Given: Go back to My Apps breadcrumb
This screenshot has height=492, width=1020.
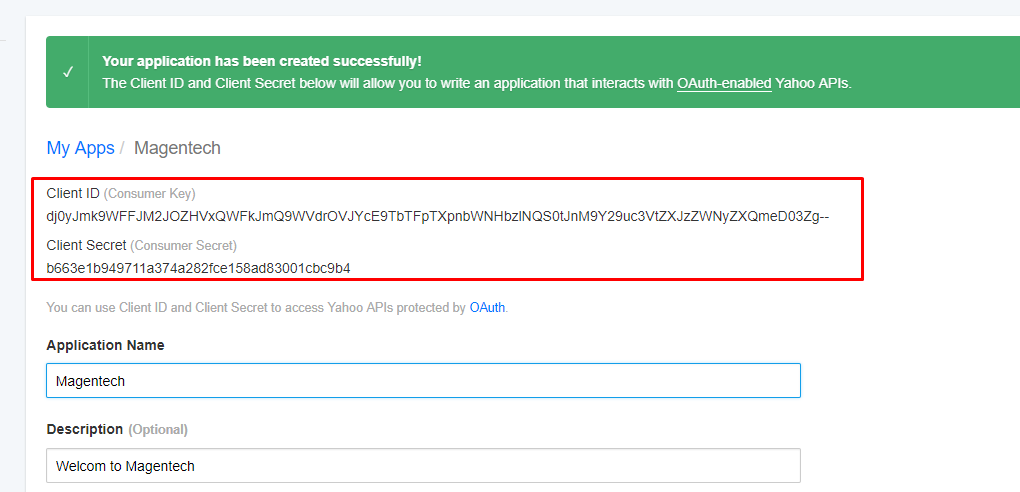Looking at the screenshot, I should 80,148.
